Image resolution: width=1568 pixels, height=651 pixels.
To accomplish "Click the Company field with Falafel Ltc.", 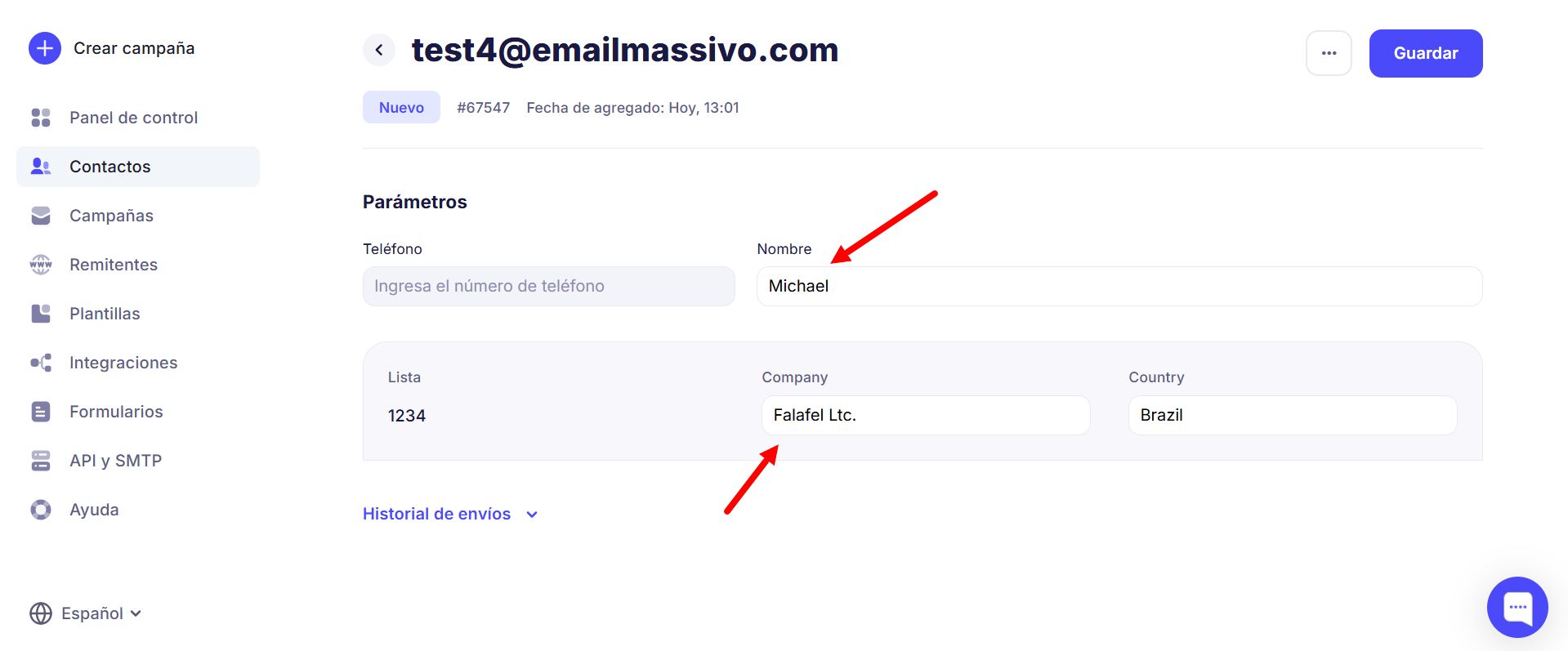I will 926,415.
